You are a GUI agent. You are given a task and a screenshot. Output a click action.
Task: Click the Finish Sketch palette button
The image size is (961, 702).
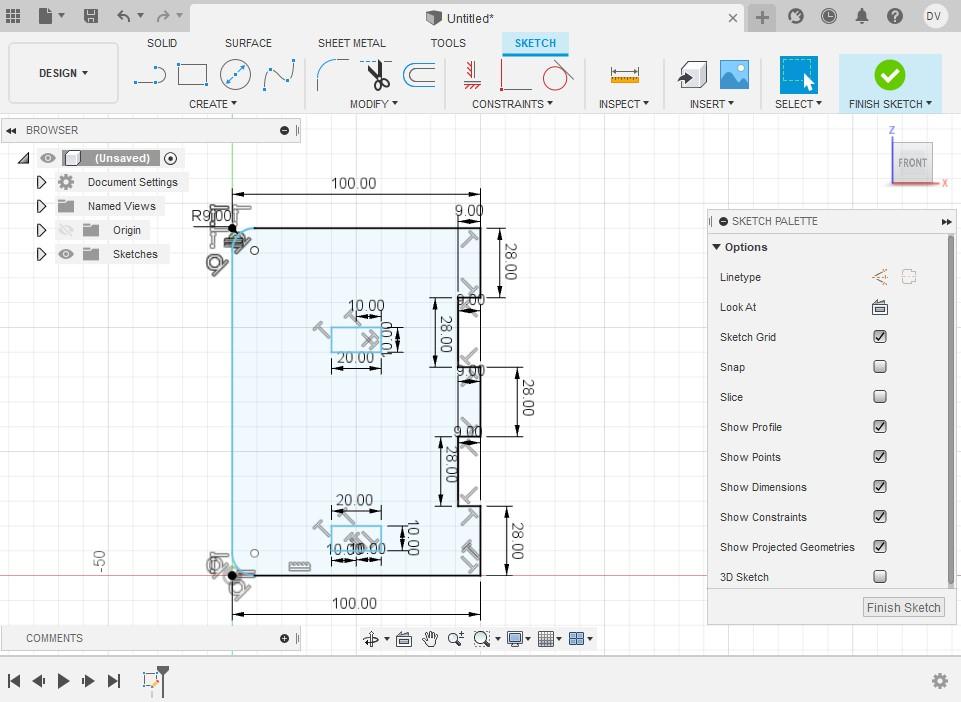pyautogui.click(x=903, y=607)
